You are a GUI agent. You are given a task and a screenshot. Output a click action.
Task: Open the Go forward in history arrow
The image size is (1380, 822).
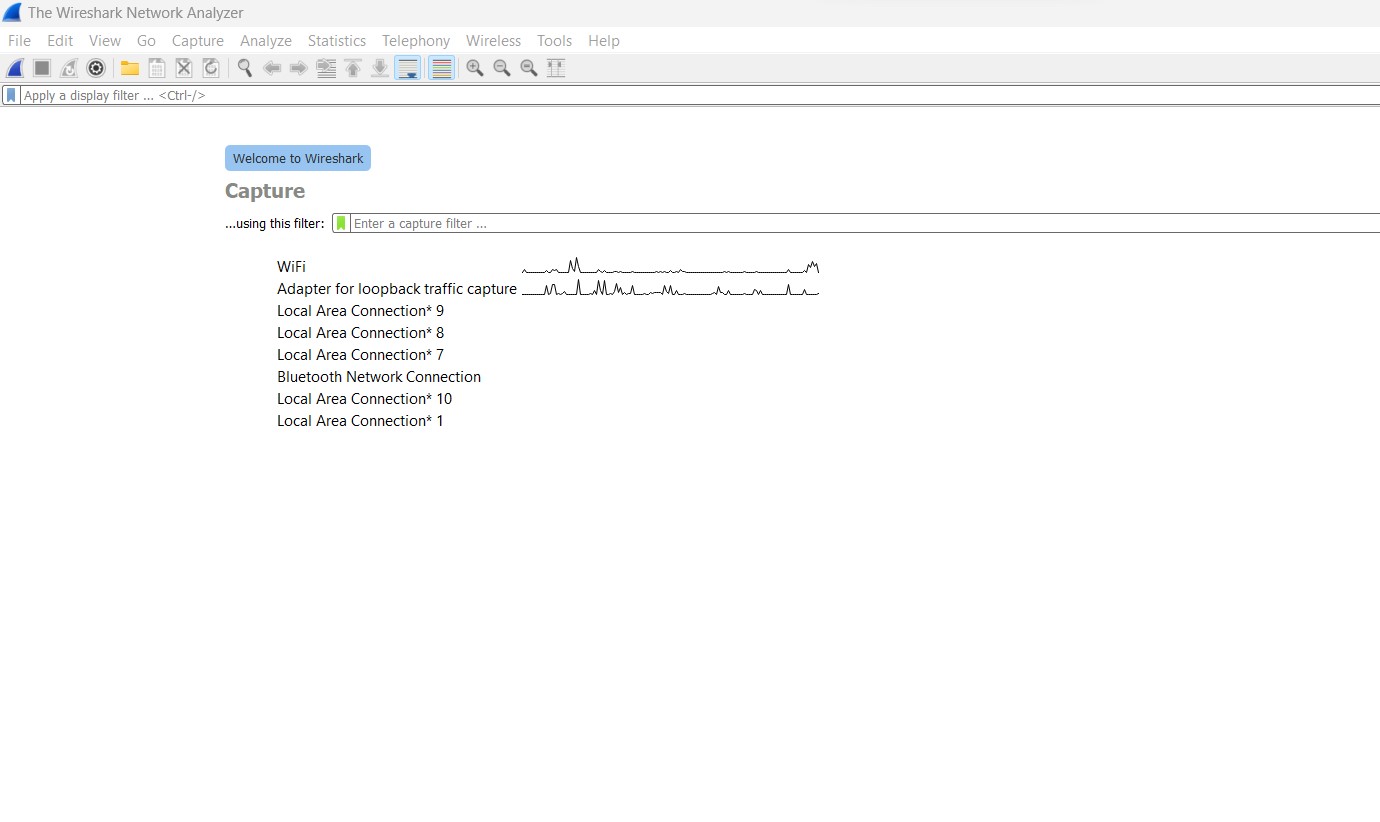298,68
